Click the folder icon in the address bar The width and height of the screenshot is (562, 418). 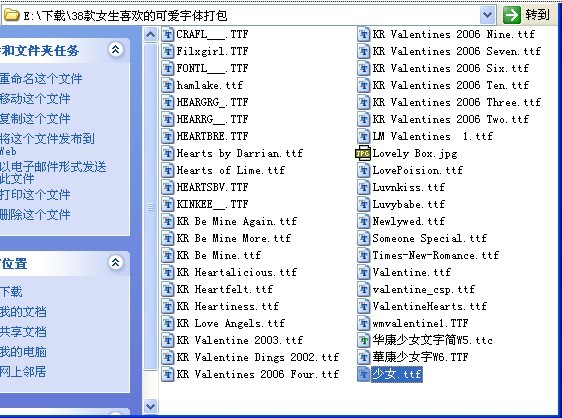(11, 15)
